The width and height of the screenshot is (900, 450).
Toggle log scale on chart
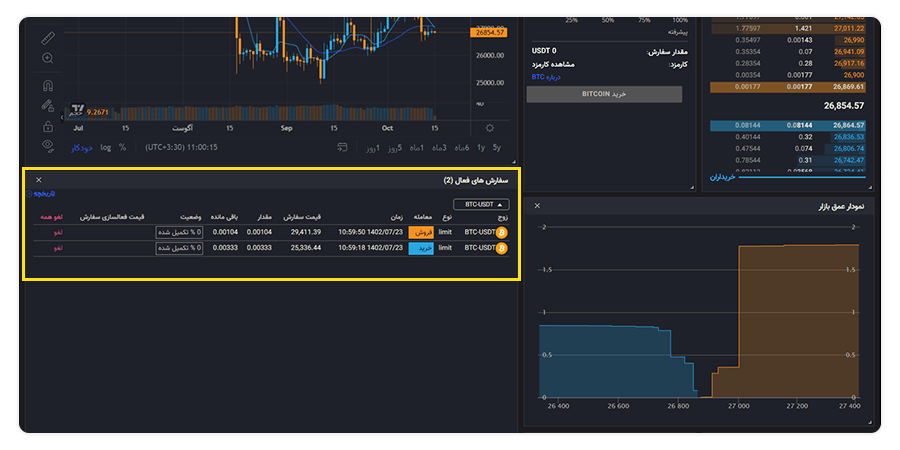tap(106, 148)
